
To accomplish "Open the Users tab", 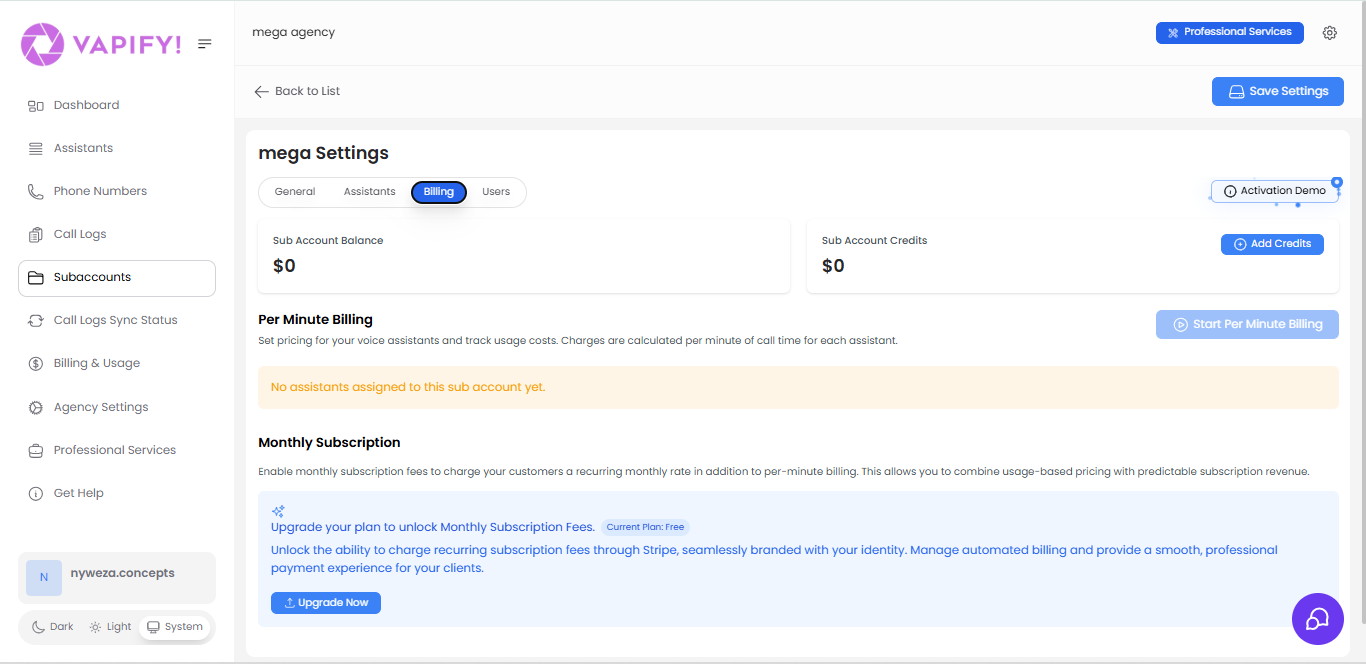I will [x=497, y=191].
